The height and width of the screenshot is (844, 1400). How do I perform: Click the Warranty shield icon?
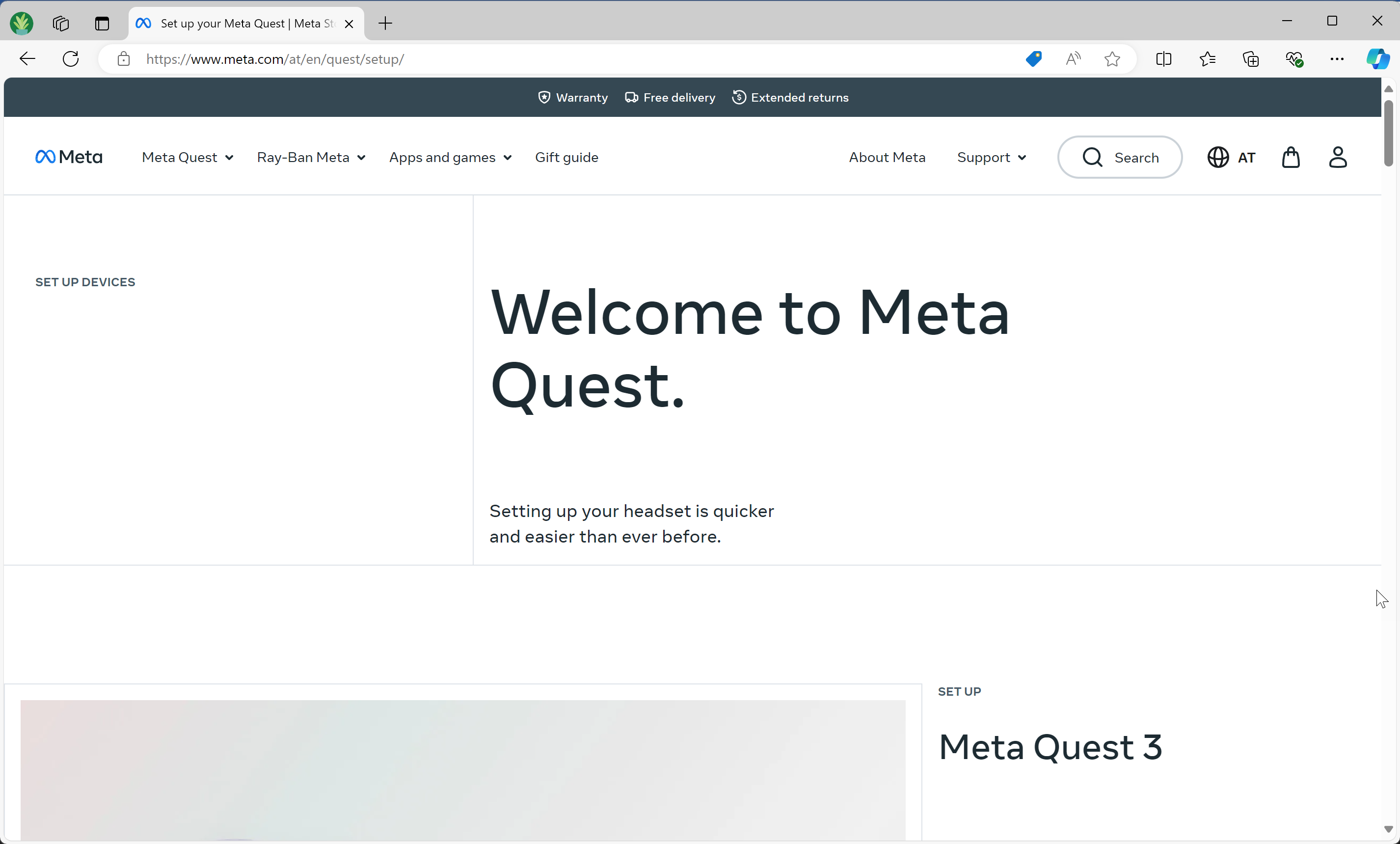pos(544,97)
